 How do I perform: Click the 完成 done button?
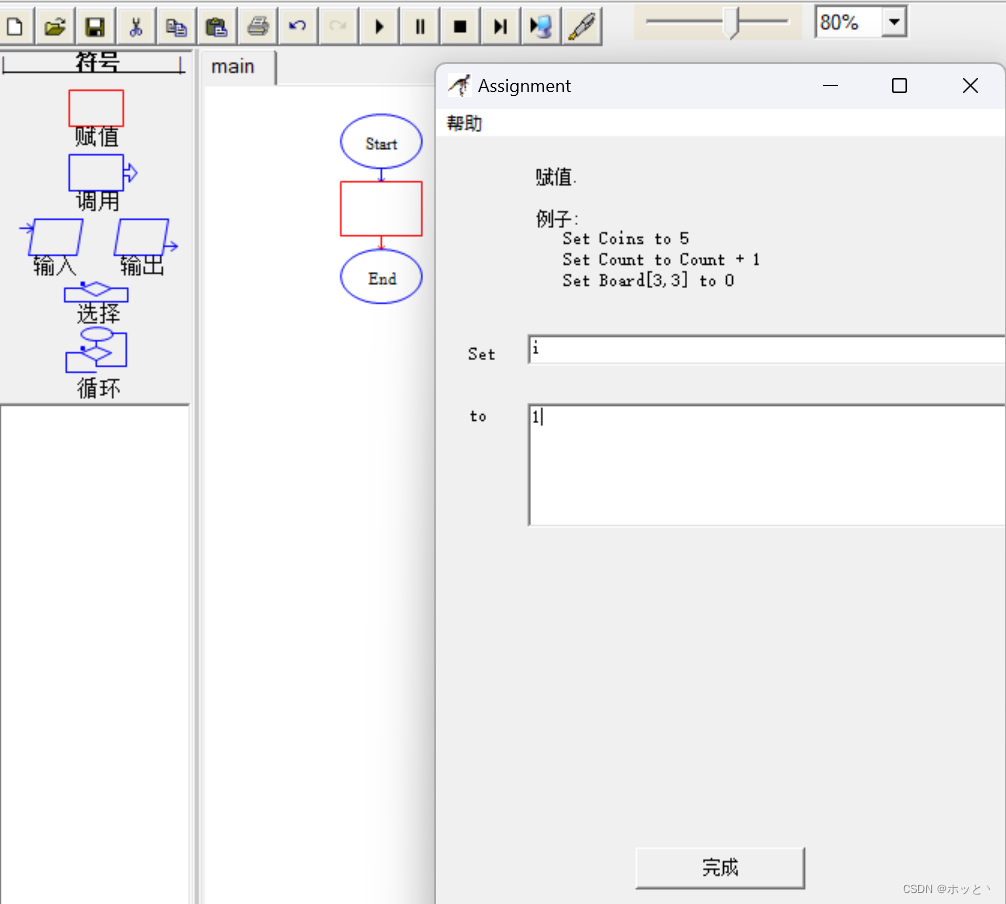720,868
